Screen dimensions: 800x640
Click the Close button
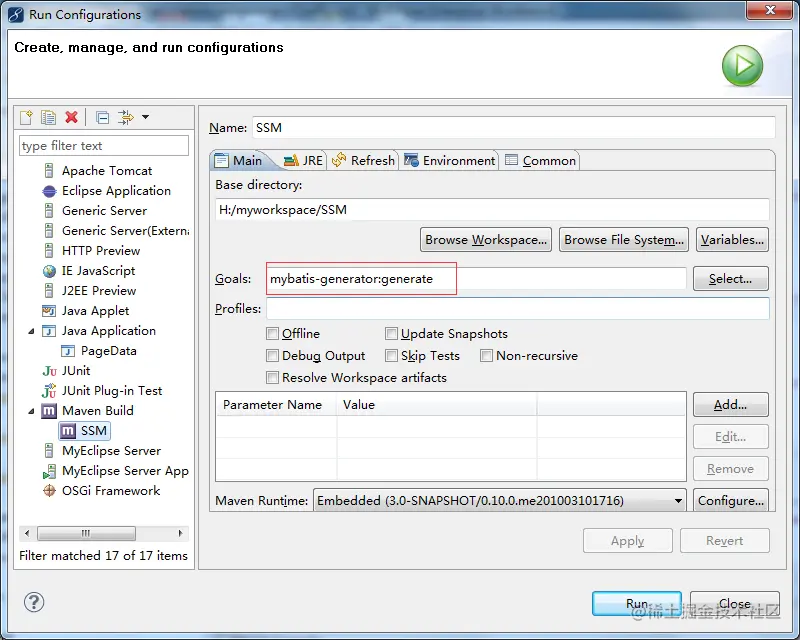coord(735,604)
